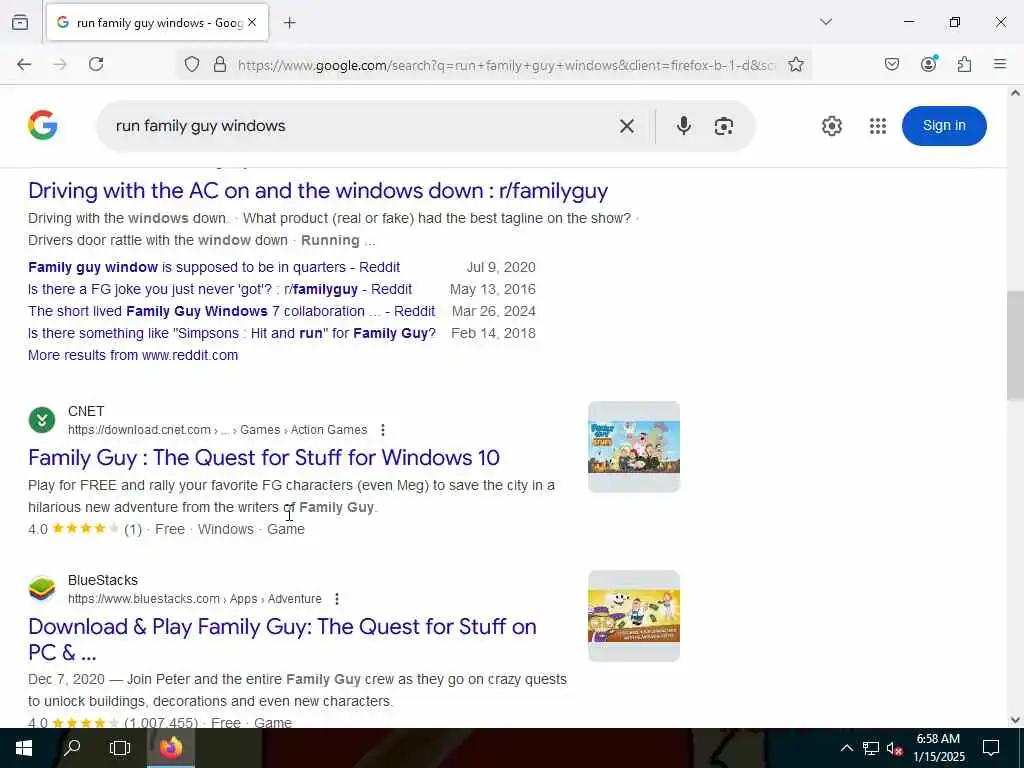
Task: Click the CNET result game thumbnail
Action: click(x=634, y=447)
